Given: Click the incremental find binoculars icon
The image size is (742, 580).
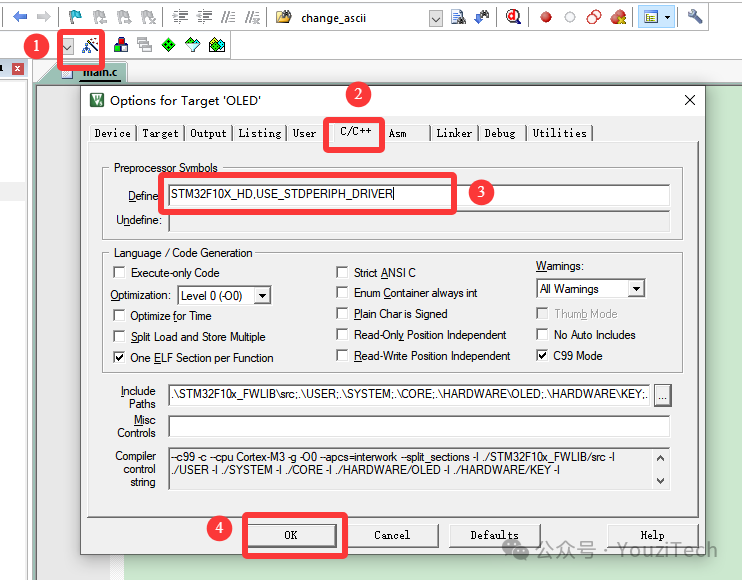Looking at the screenshot, I should 482,17.
